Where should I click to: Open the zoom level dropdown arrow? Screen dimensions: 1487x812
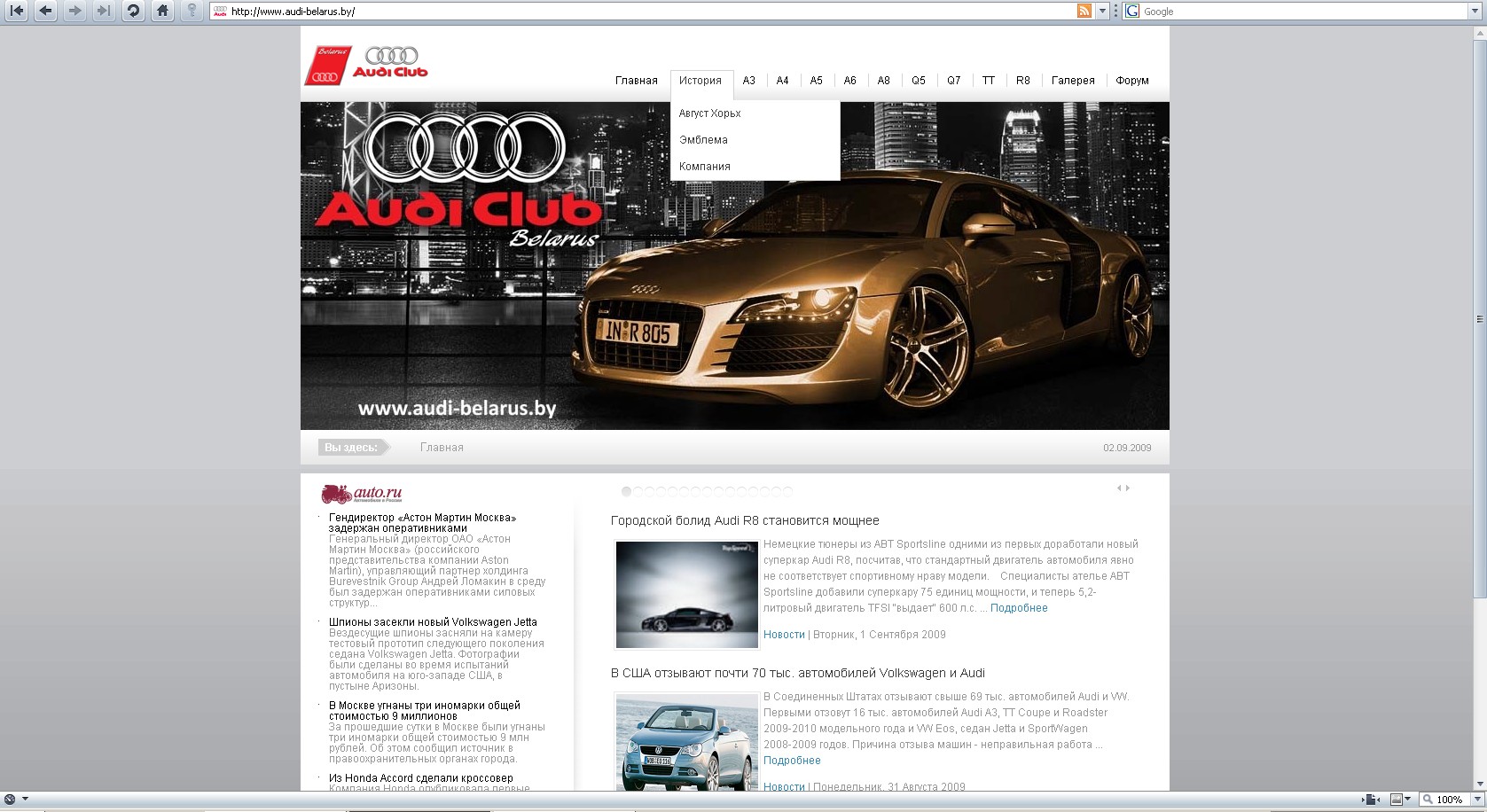point(1475,800)
